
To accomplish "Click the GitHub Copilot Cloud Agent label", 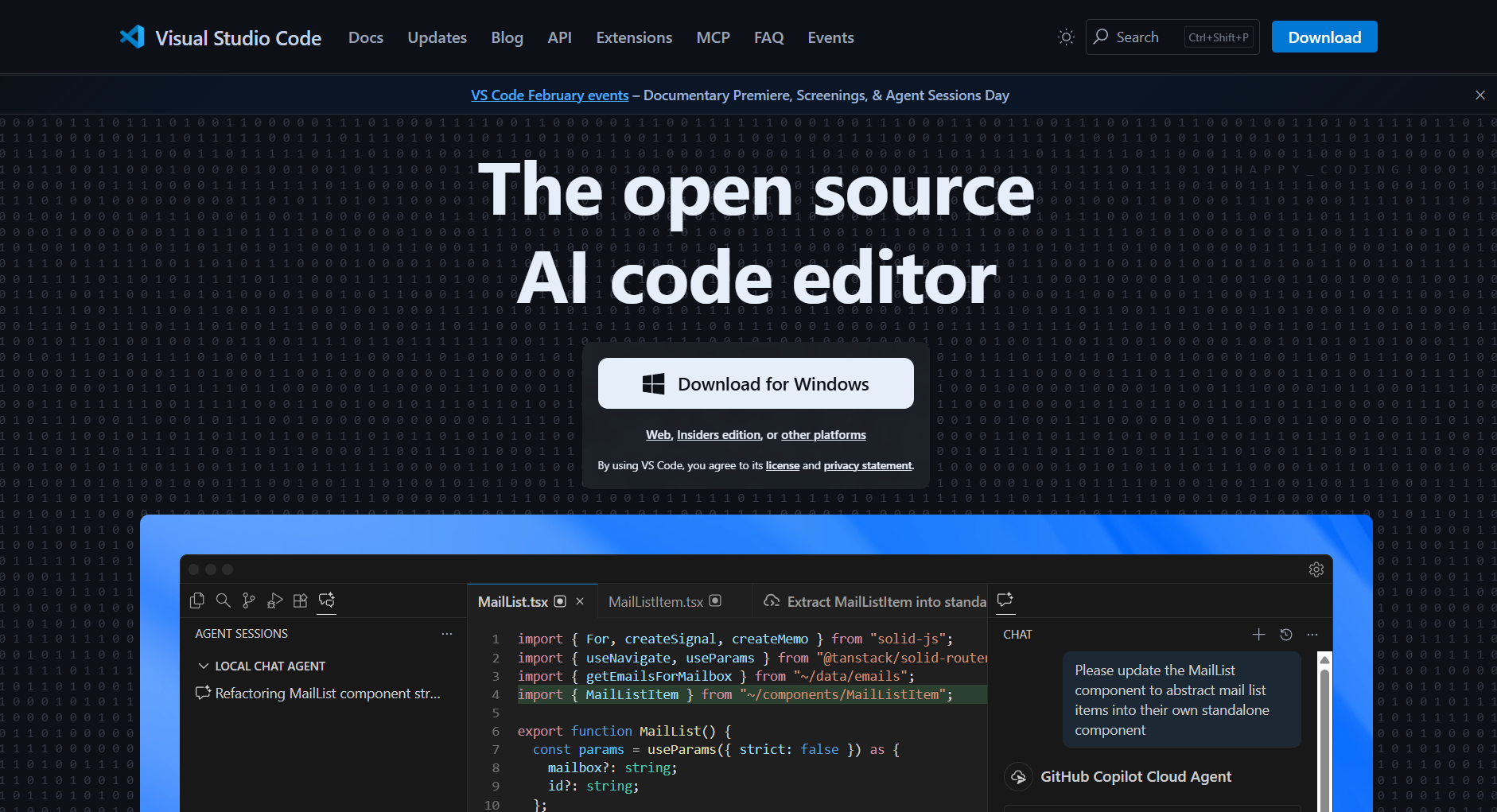I will (1135, 777).
